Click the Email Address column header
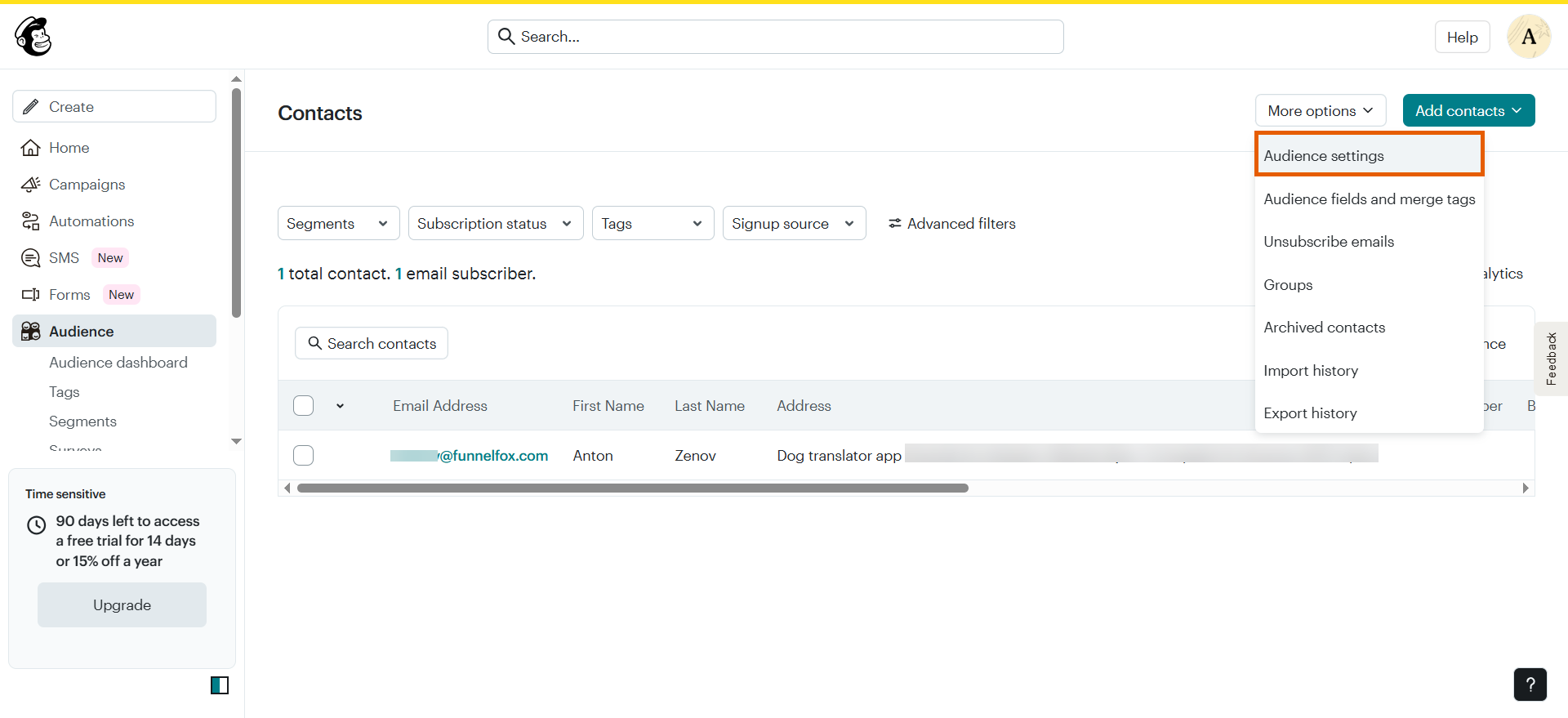 (x=440, y=406)
